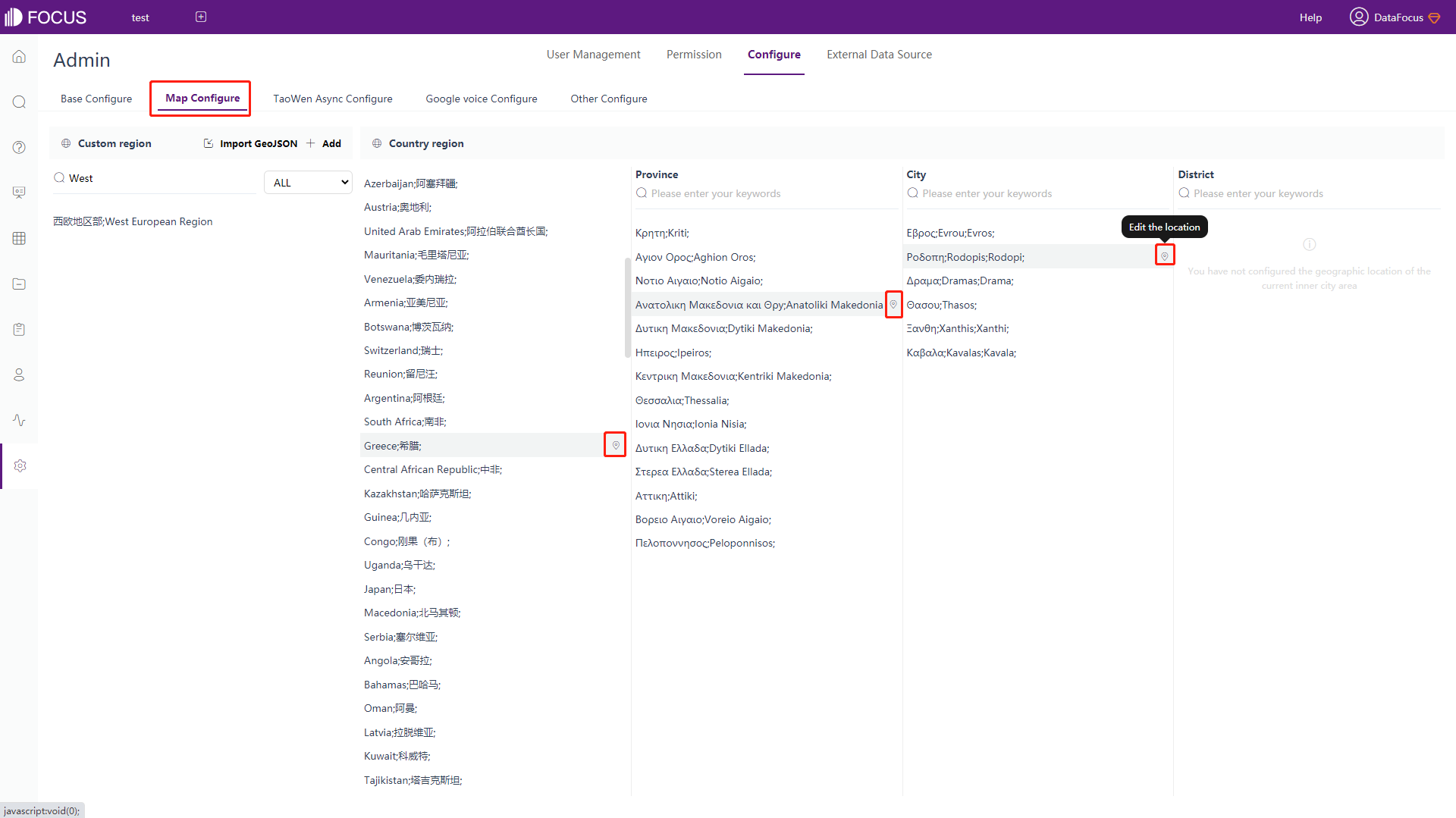
Task: Click search magnifier in Custom region box
Action: [x=59, y=177]
